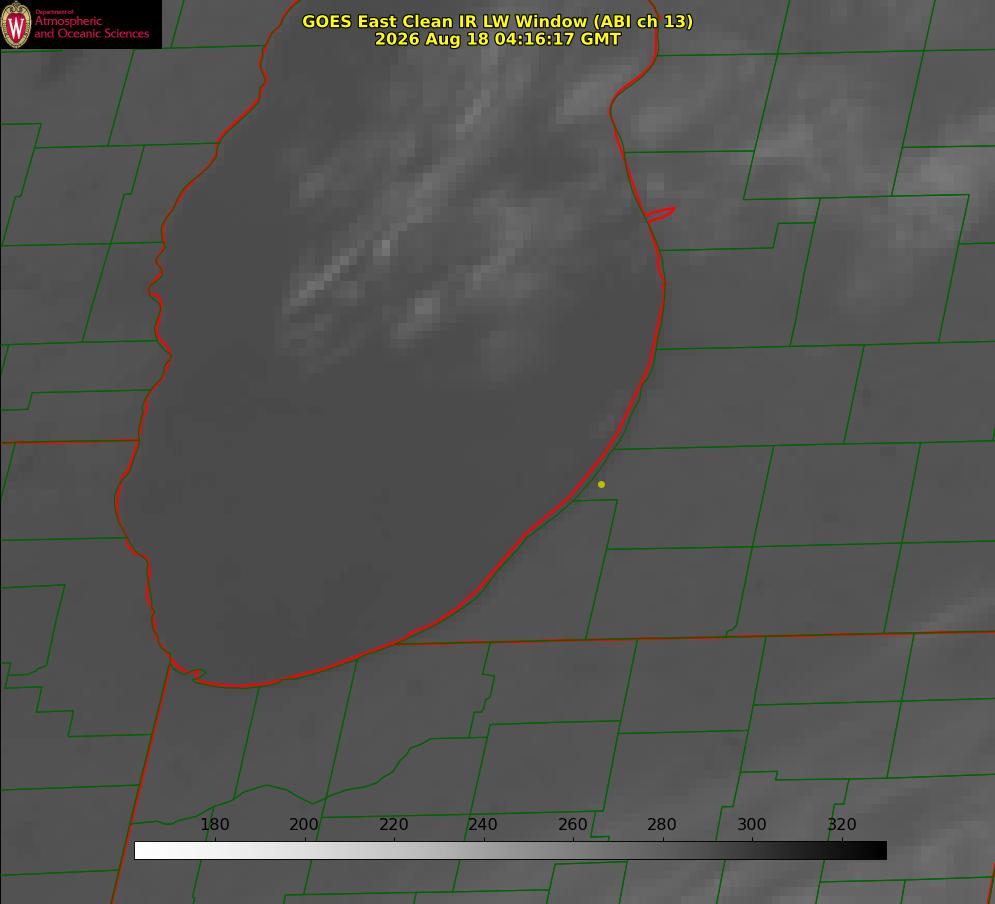Click the 240 colorbar tick label
Screen dimensions: 995x904
483,824
